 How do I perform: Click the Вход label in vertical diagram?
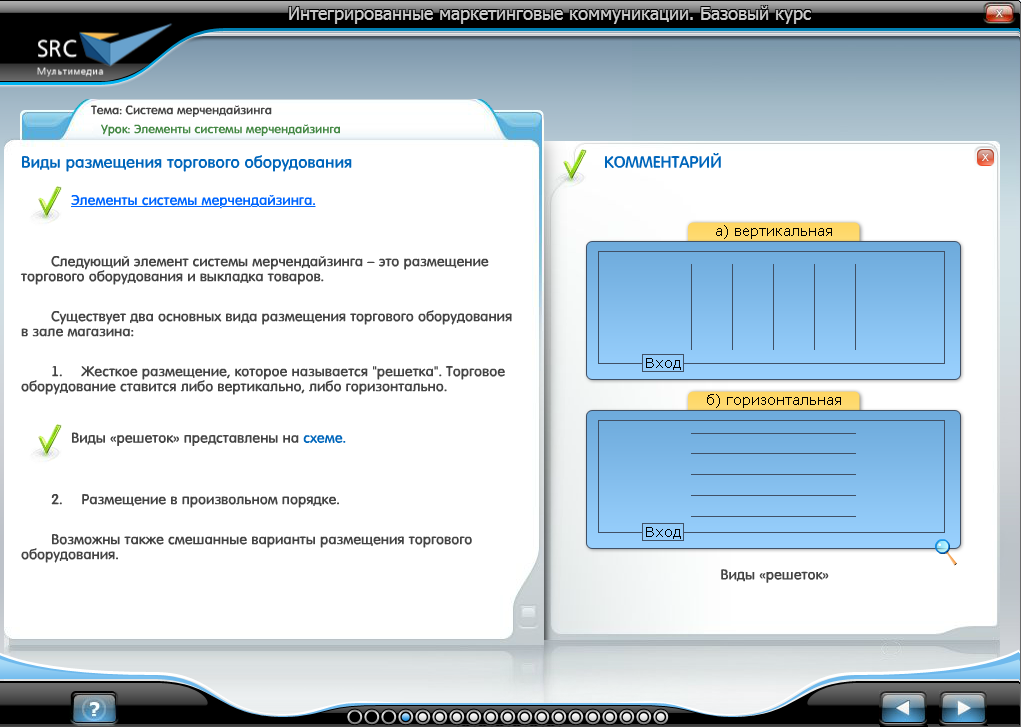(663, 363)
